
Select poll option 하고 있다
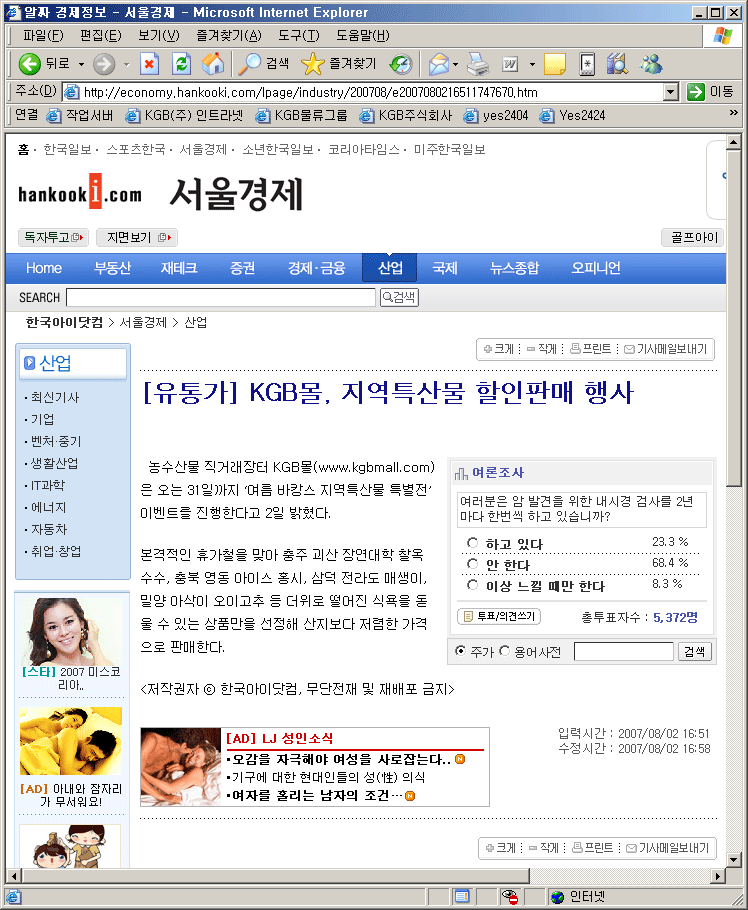click(x=472, y=543)
